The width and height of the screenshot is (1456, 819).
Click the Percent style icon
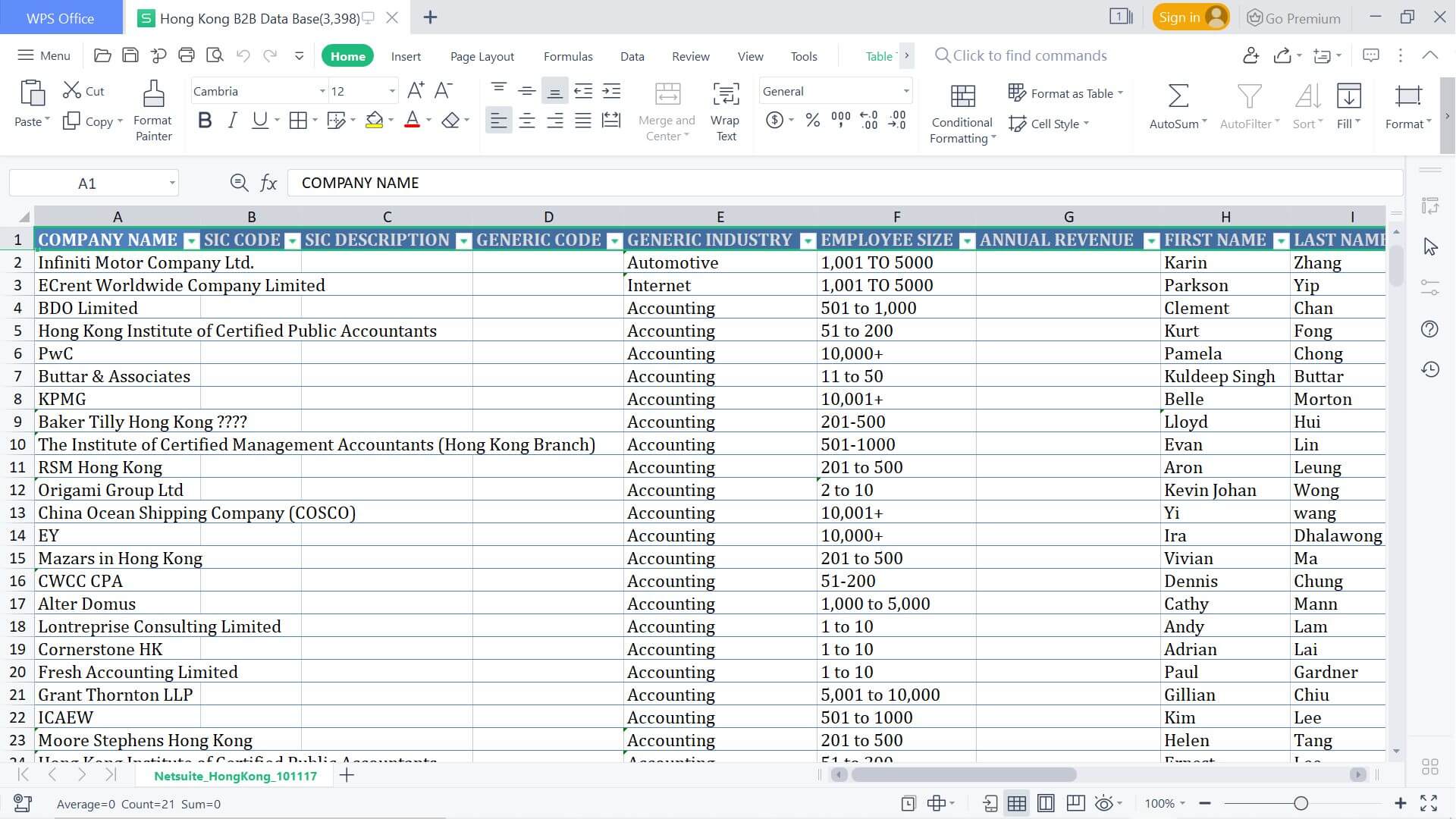(x=812, y=121)
